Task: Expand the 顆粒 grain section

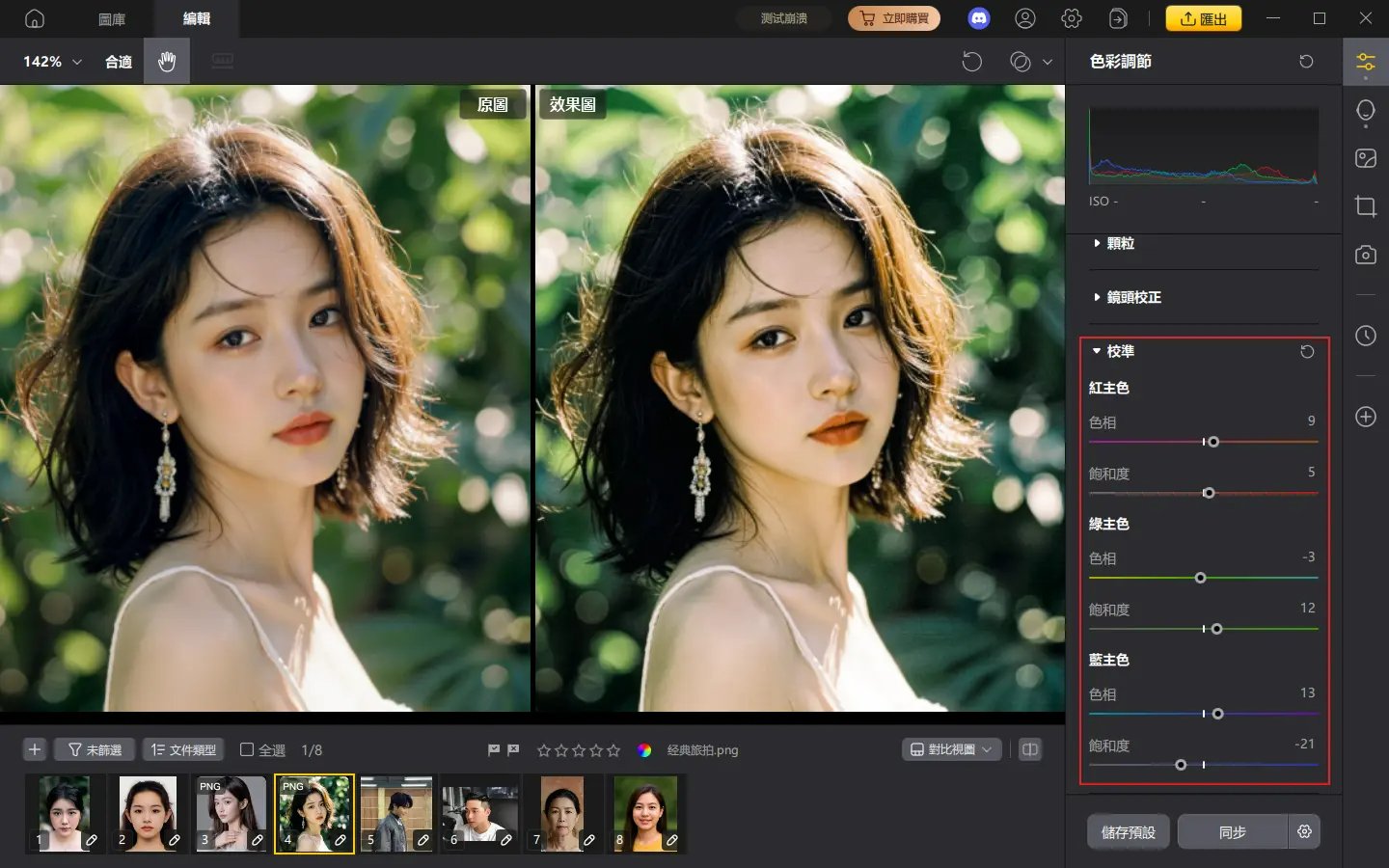Action: (1119, 244)
